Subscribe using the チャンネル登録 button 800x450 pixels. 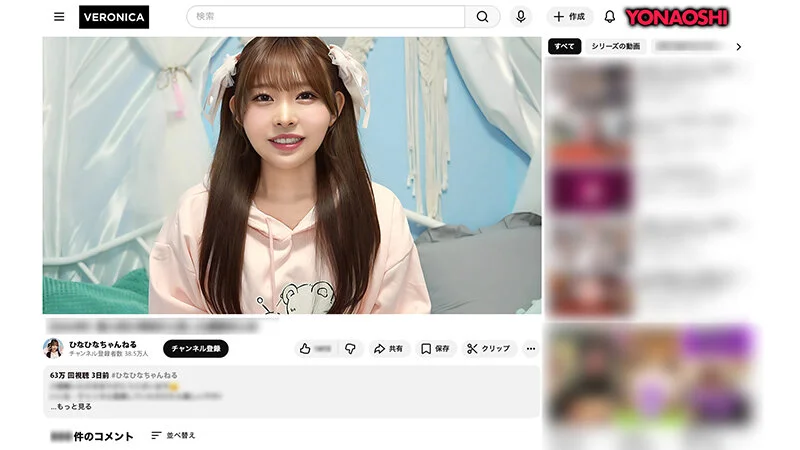[196, 349]
